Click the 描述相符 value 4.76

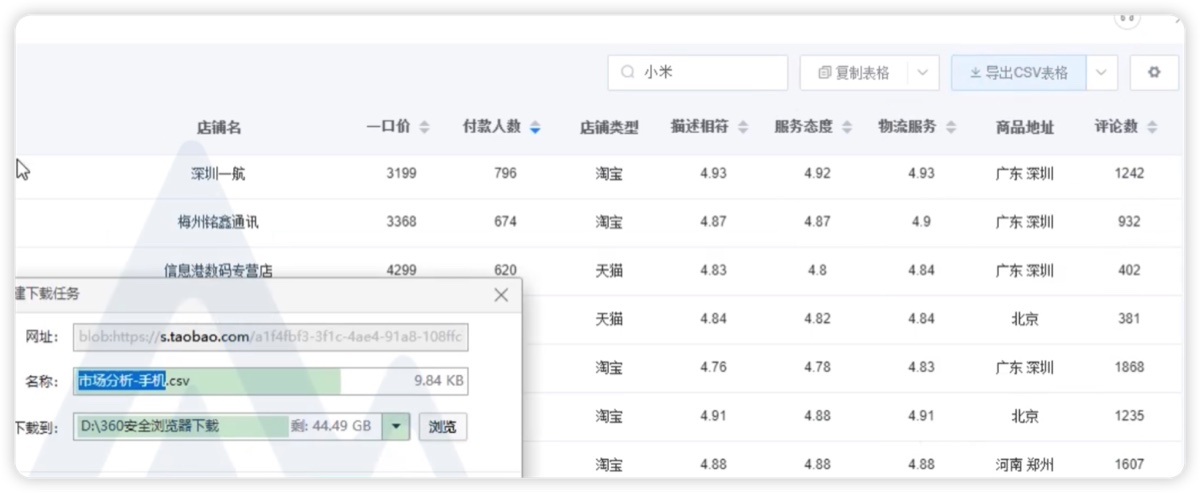[x=713, y=367]
